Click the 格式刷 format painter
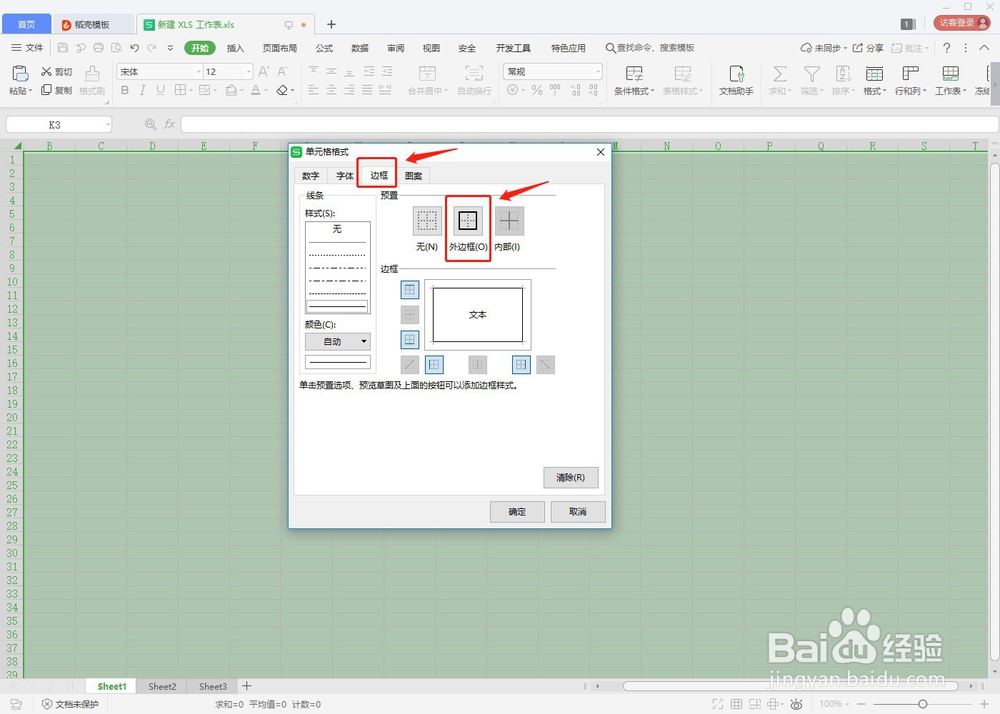The width and height of the screenshot is (1000, 714). click(92, 80)
